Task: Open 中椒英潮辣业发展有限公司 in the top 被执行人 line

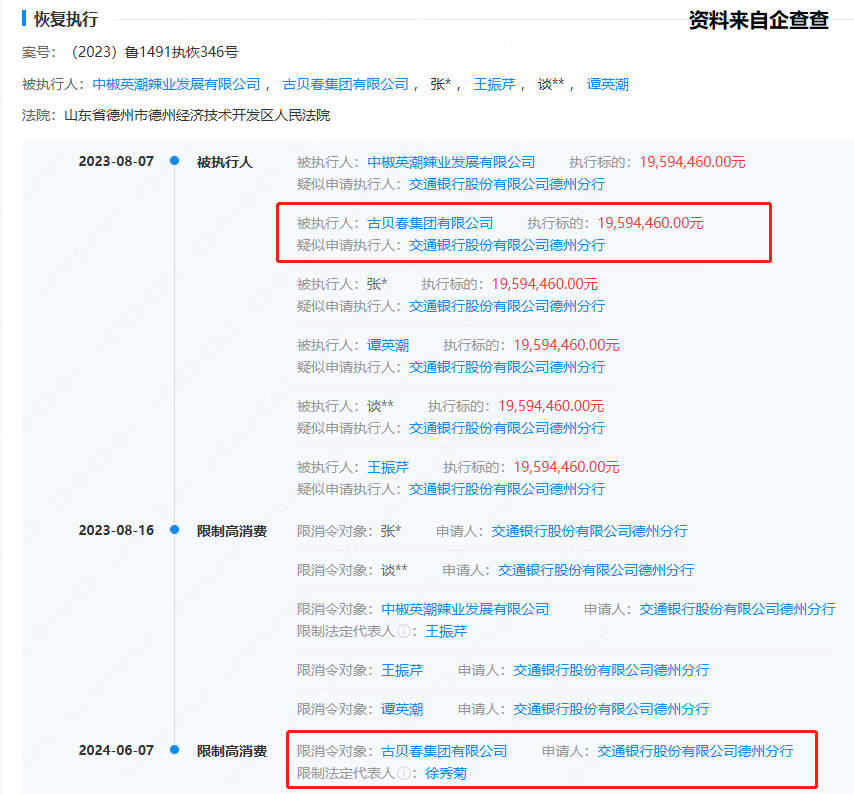Action: pos(176,85)
